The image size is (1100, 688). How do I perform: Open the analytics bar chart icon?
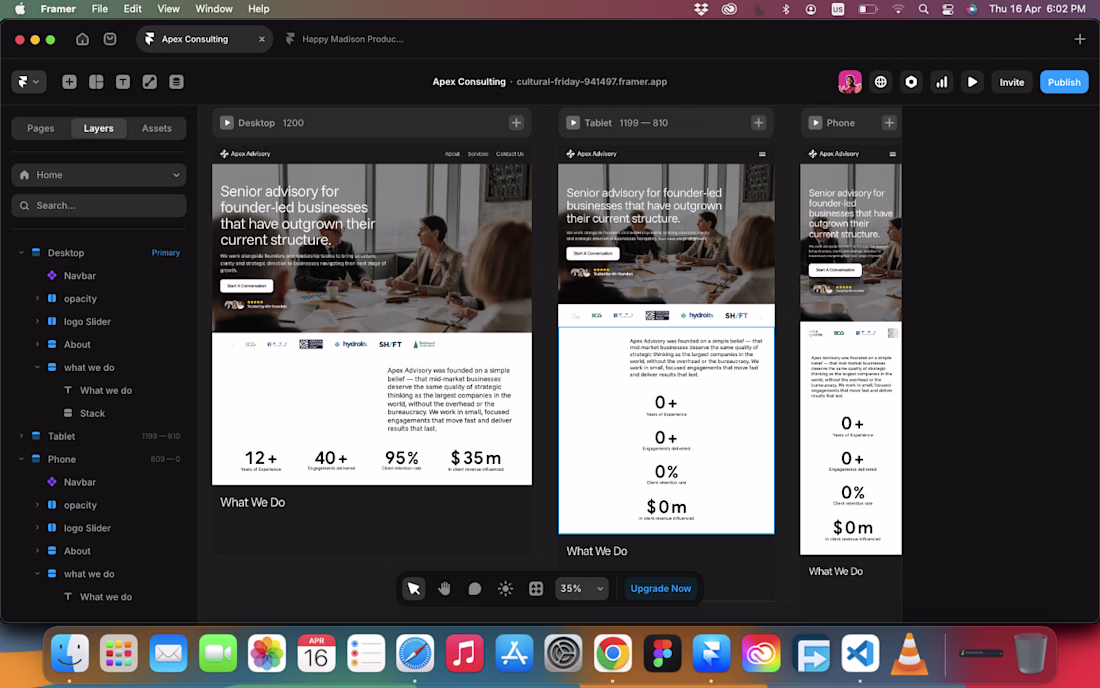pos(941,82)
